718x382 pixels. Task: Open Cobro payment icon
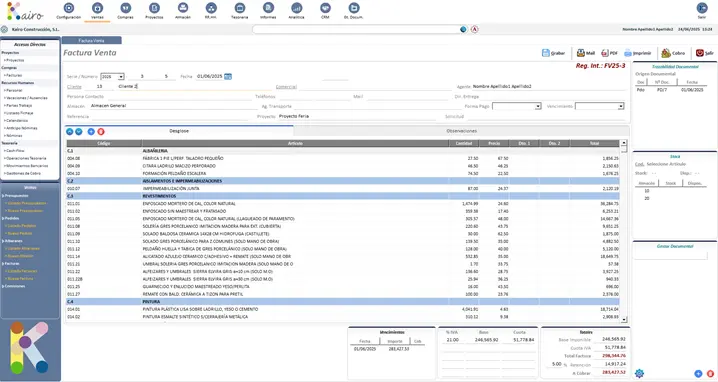(666, 53)
